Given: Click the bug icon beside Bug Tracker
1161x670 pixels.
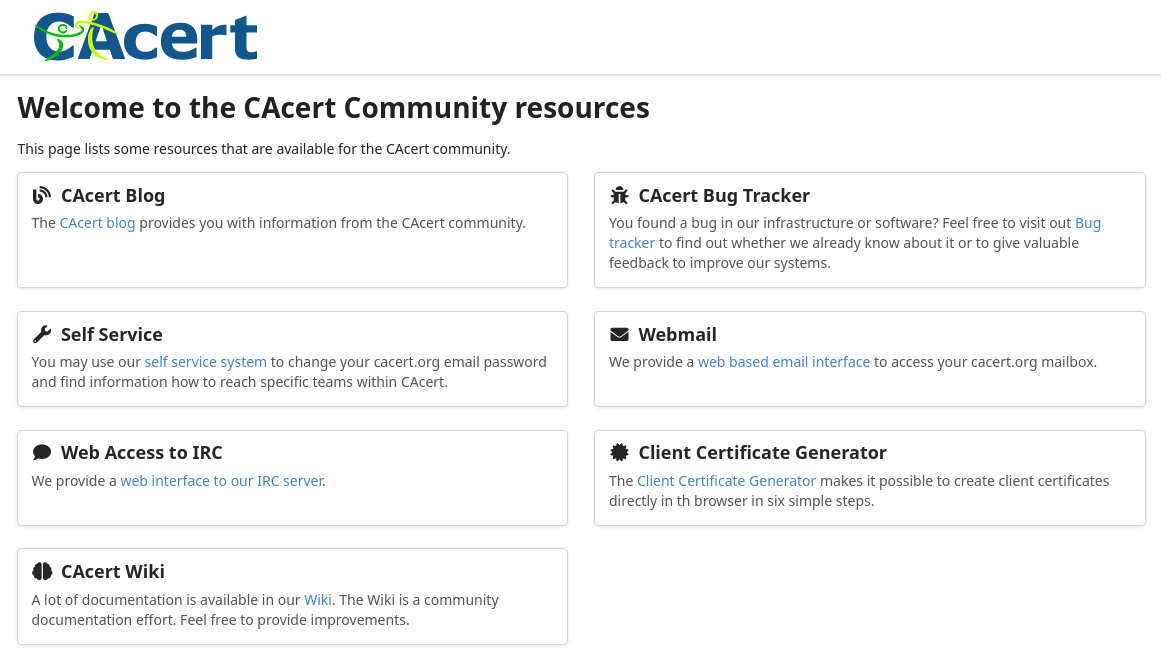Looking at the screenshot, I should click(x=619, y=196).
